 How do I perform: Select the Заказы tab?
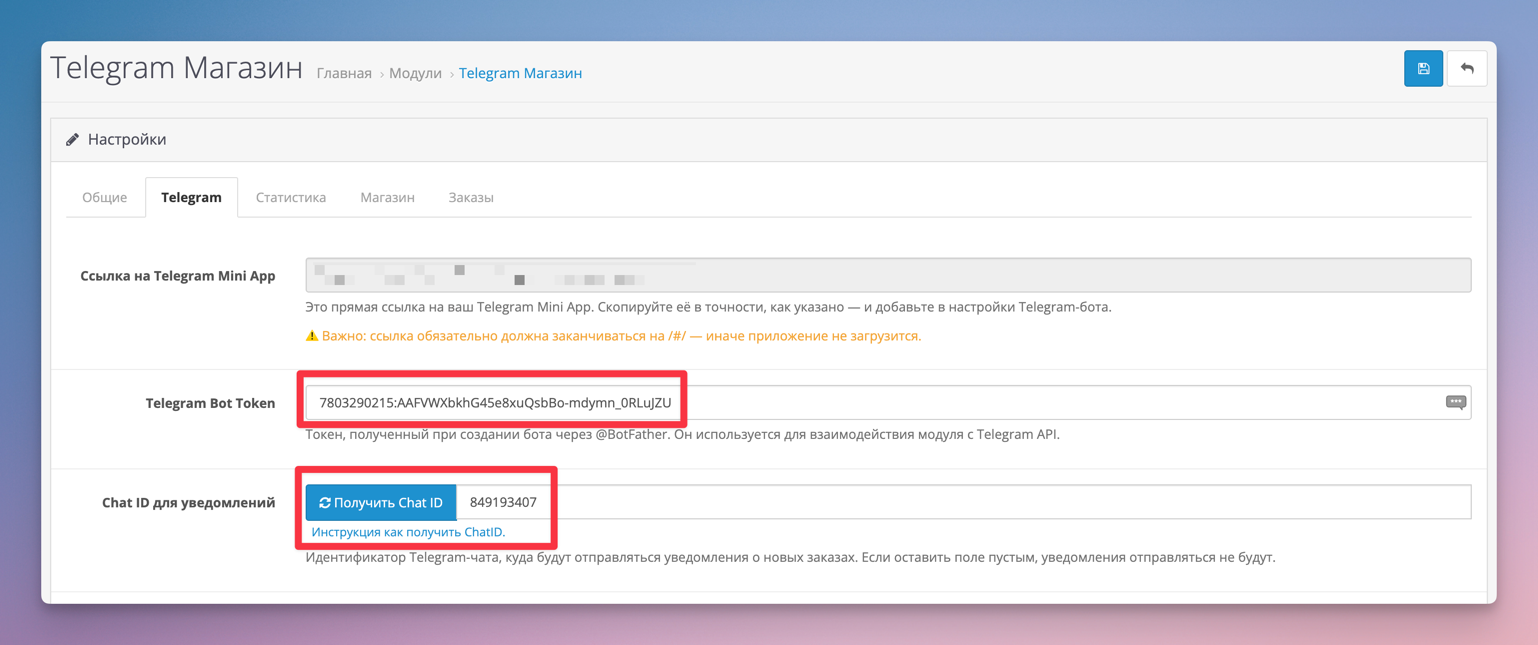pos(470,197)
